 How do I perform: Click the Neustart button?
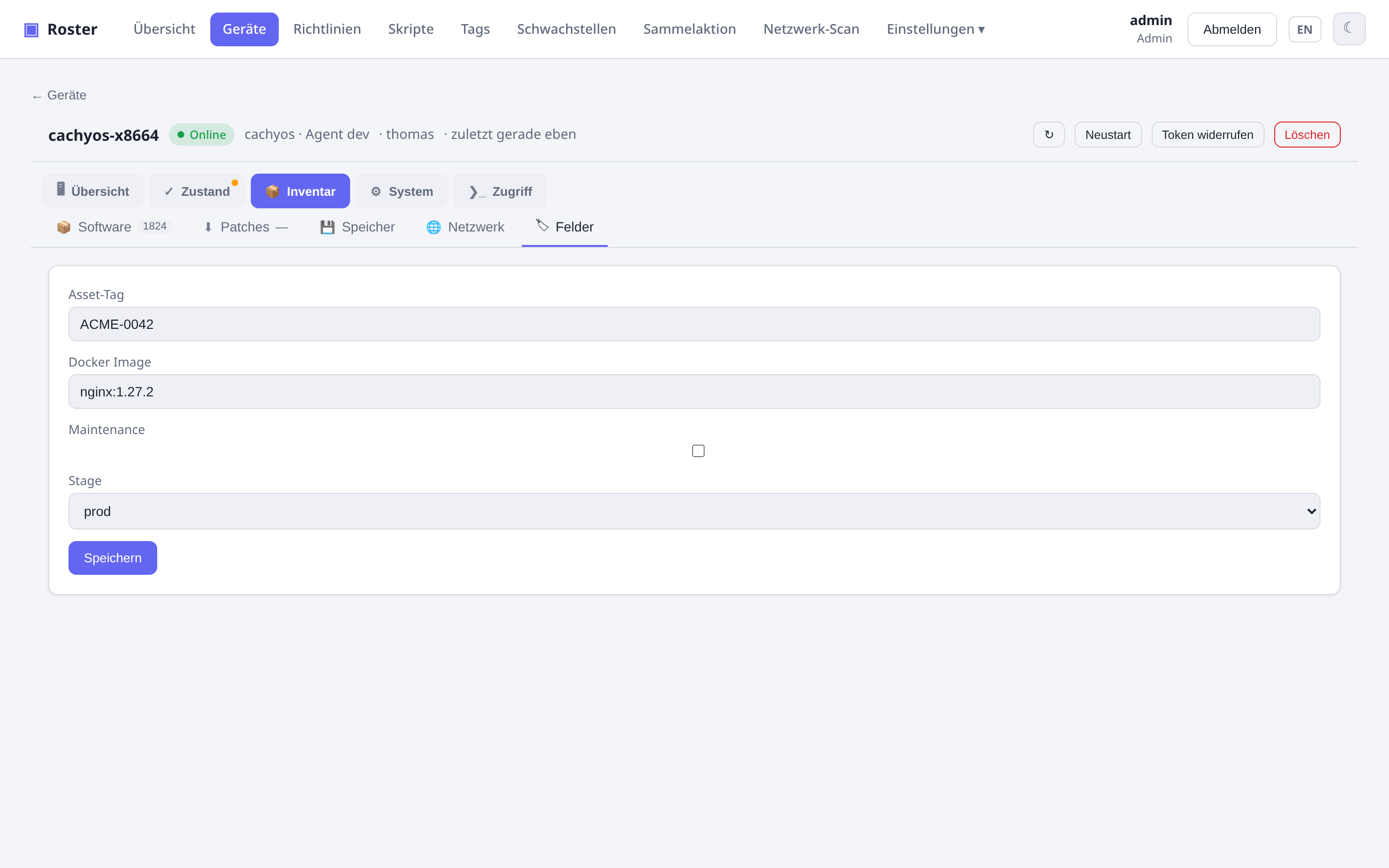pyautogui.click(x=1108, y=135)
